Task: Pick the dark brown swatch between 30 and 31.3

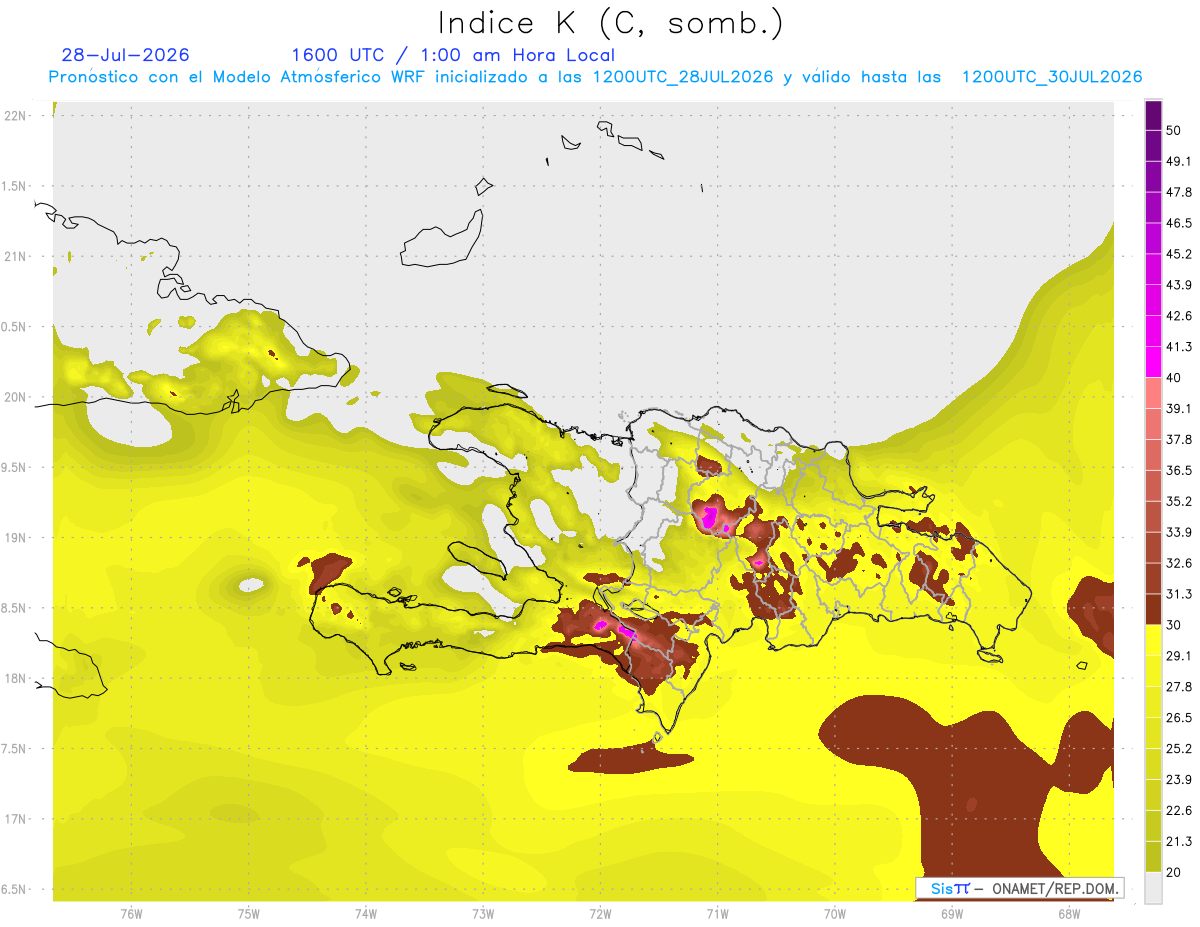Action: point(1154,609)
